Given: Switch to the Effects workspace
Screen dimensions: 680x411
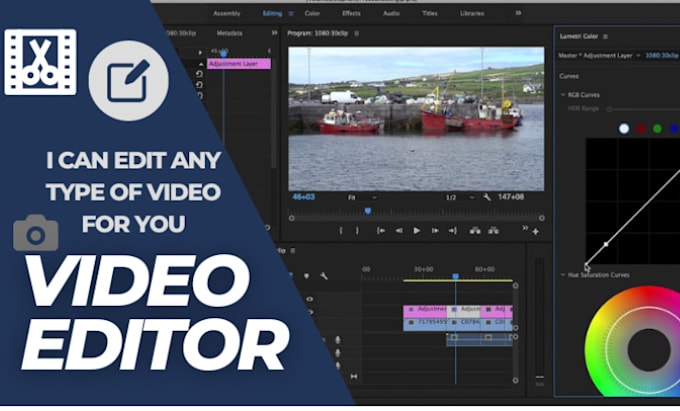Looking at the screenshot, I should point(351,13).
